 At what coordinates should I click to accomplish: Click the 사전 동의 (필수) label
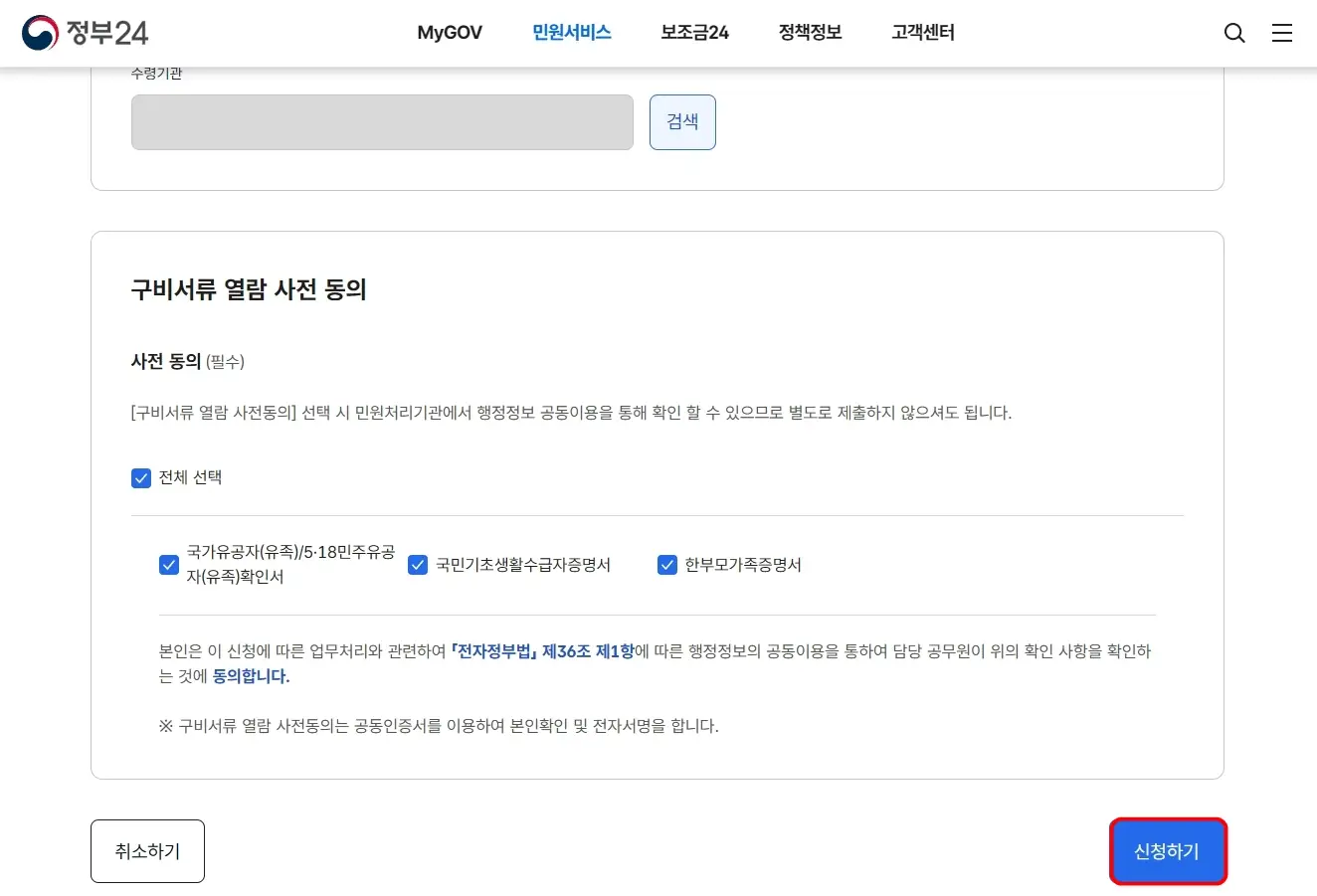(x=188, y=361)
